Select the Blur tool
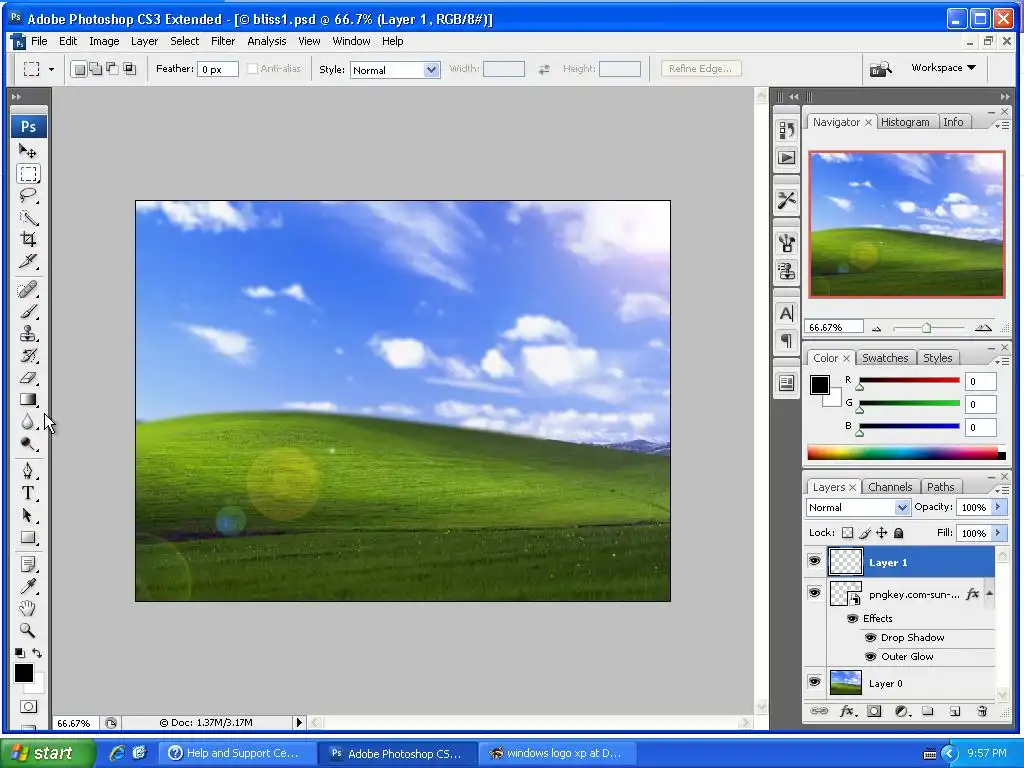 click(27, 422)
